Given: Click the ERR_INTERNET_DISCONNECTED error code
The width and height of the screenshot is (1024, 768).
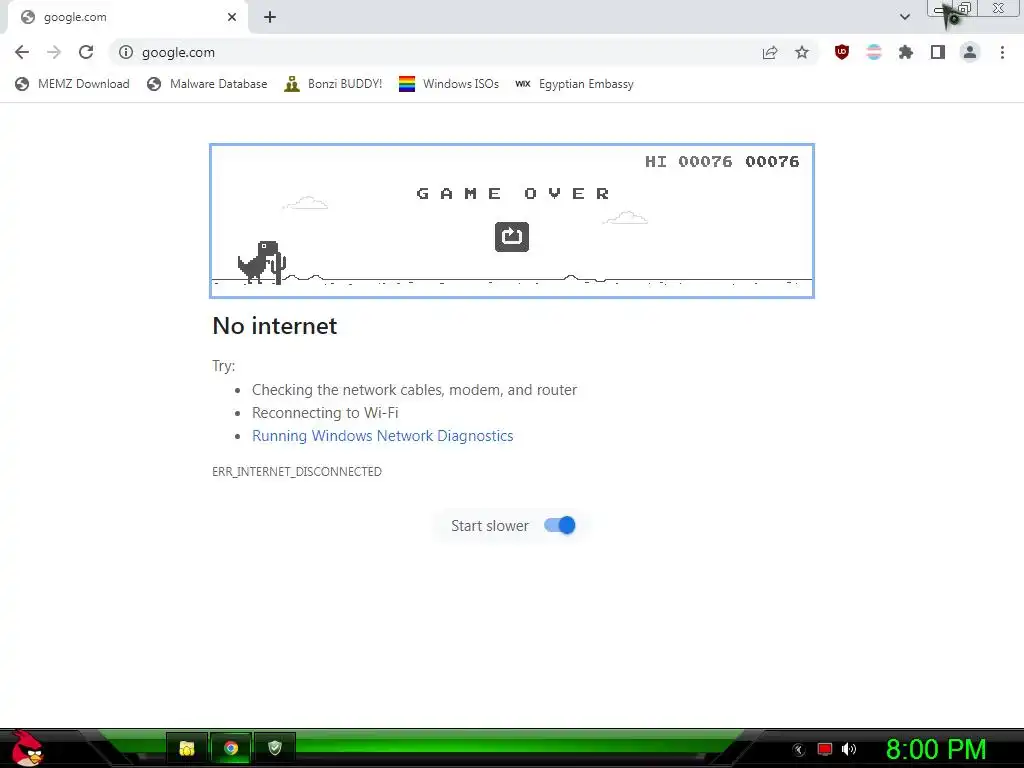Looking at the screenshot, I should point(297,472).
